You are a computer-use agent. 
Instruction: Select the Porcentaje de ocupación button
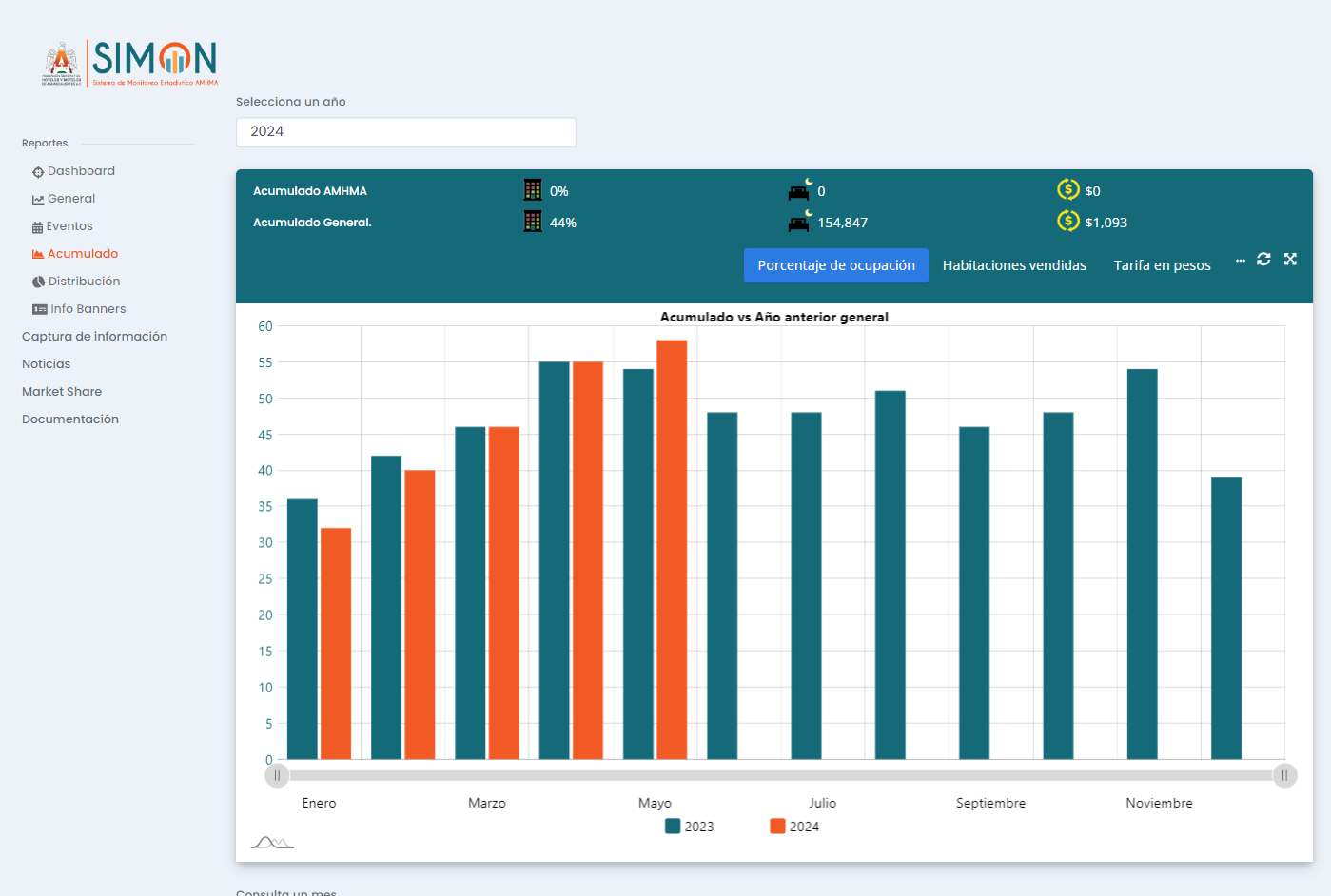(835, 265)
